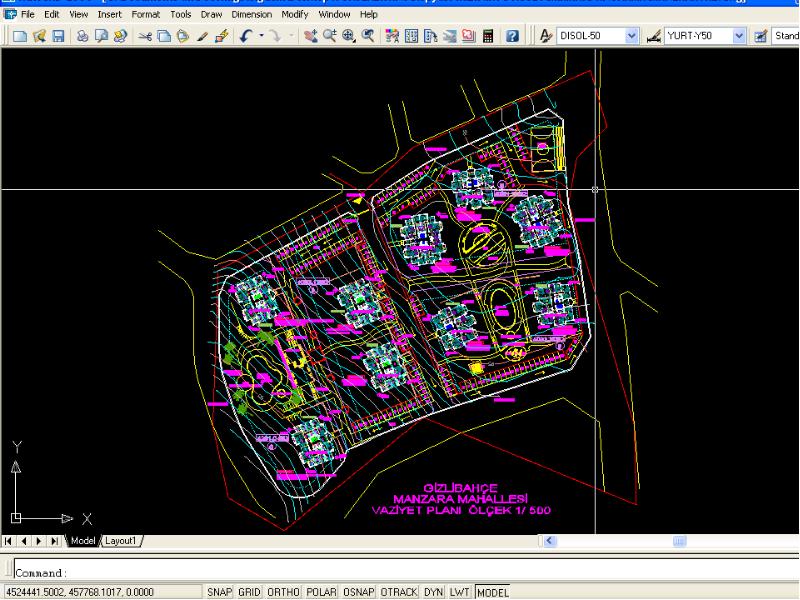Activate Zoom Realtime magnifier icon
Viewport: 800px width, 600px height.
click(x=330, y=36)
